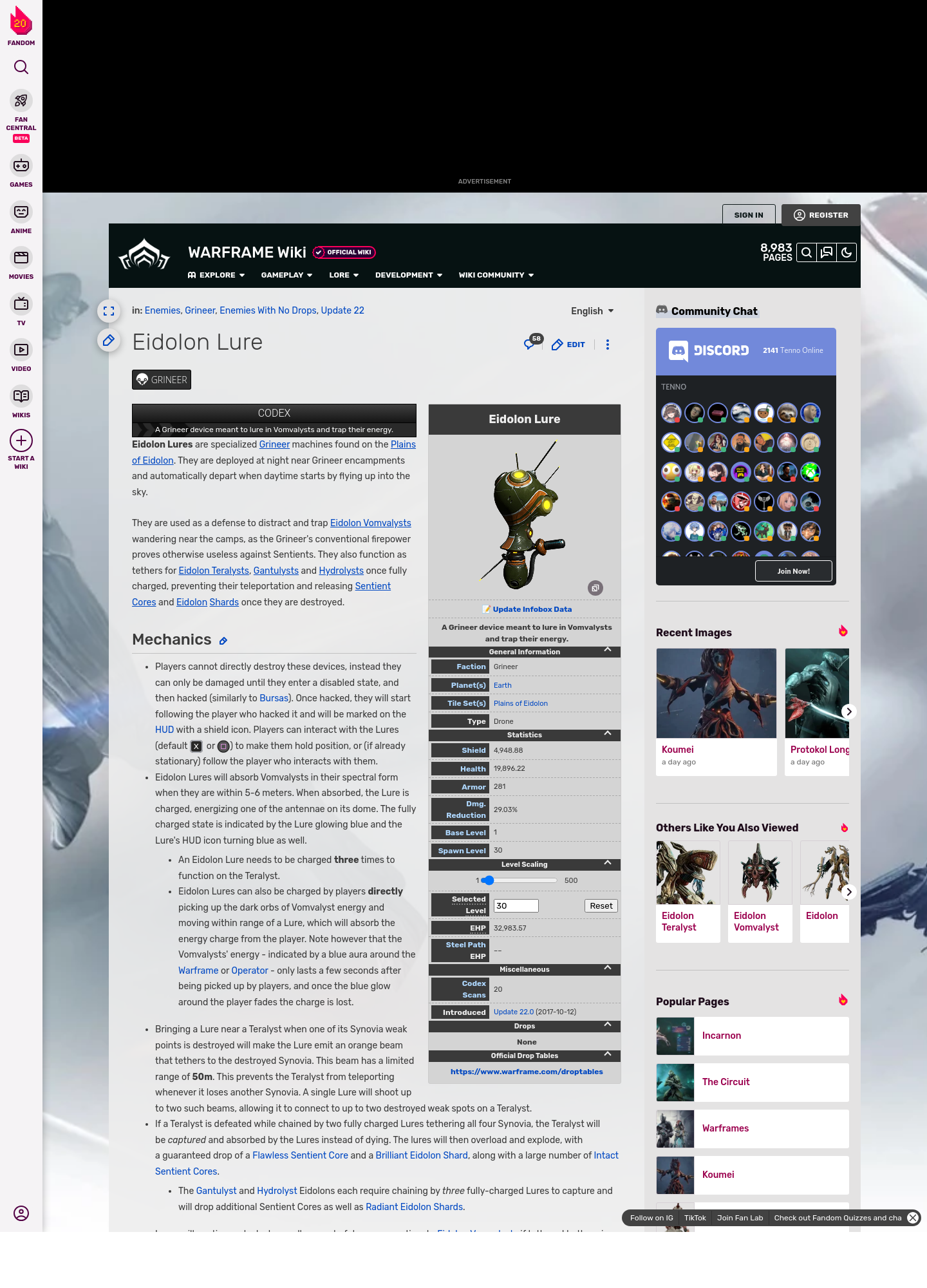Open the Update Infobox Data link
927x1288 pixels.
[532, 609]
